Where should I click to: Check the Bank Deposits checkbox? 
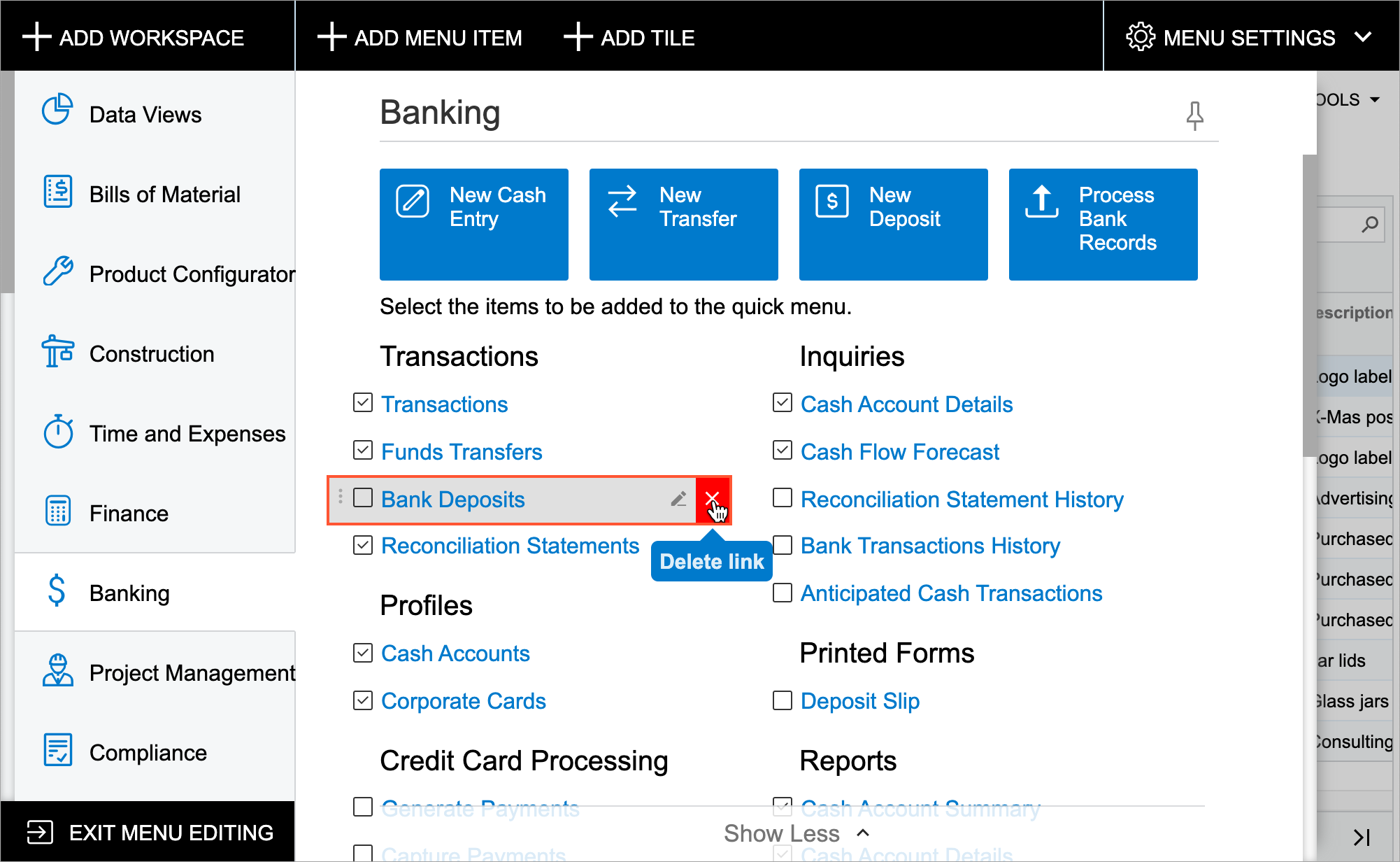coord(363,497)
